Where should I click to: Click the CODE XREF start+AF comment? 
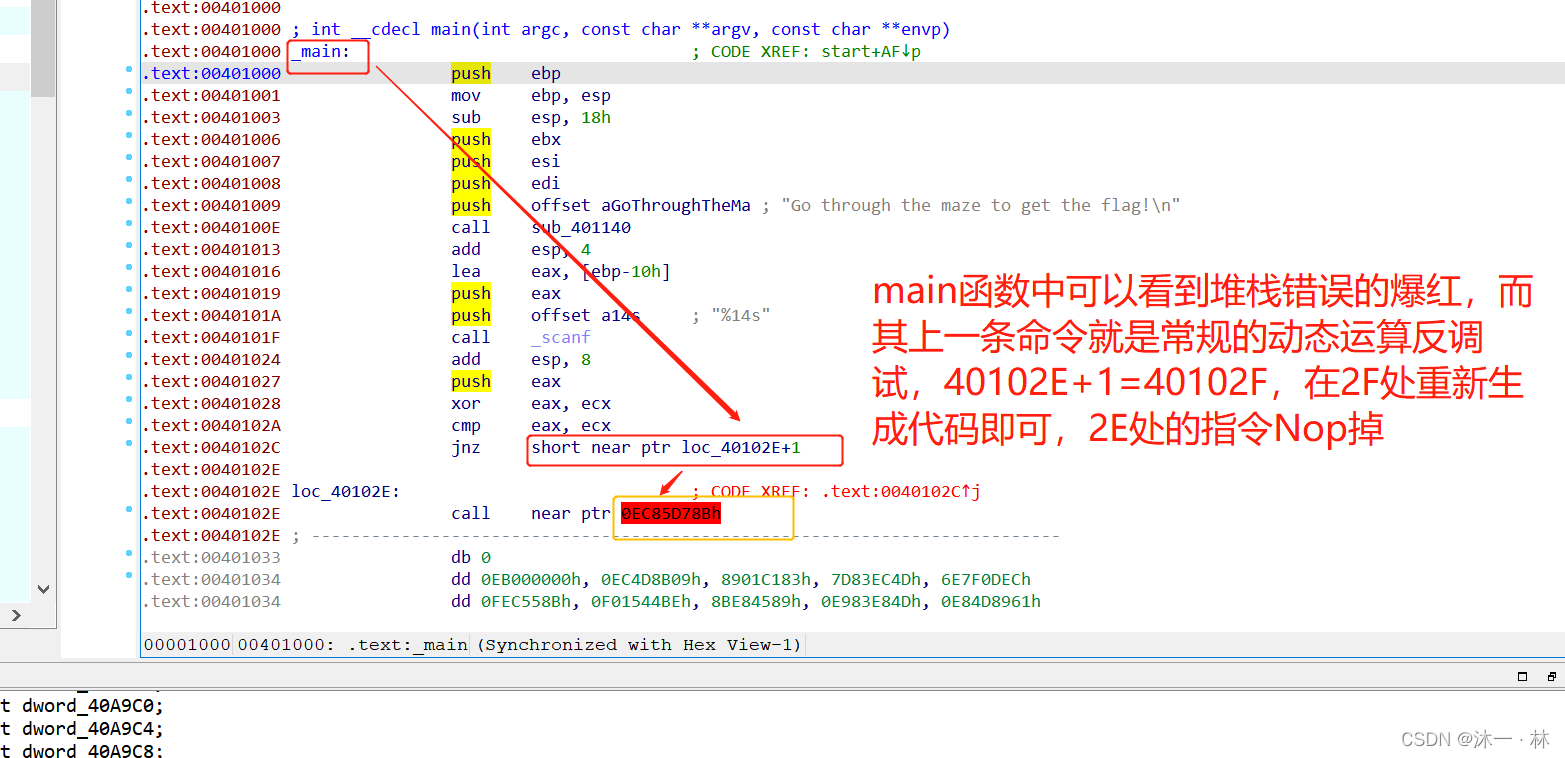tap(806, 51)
